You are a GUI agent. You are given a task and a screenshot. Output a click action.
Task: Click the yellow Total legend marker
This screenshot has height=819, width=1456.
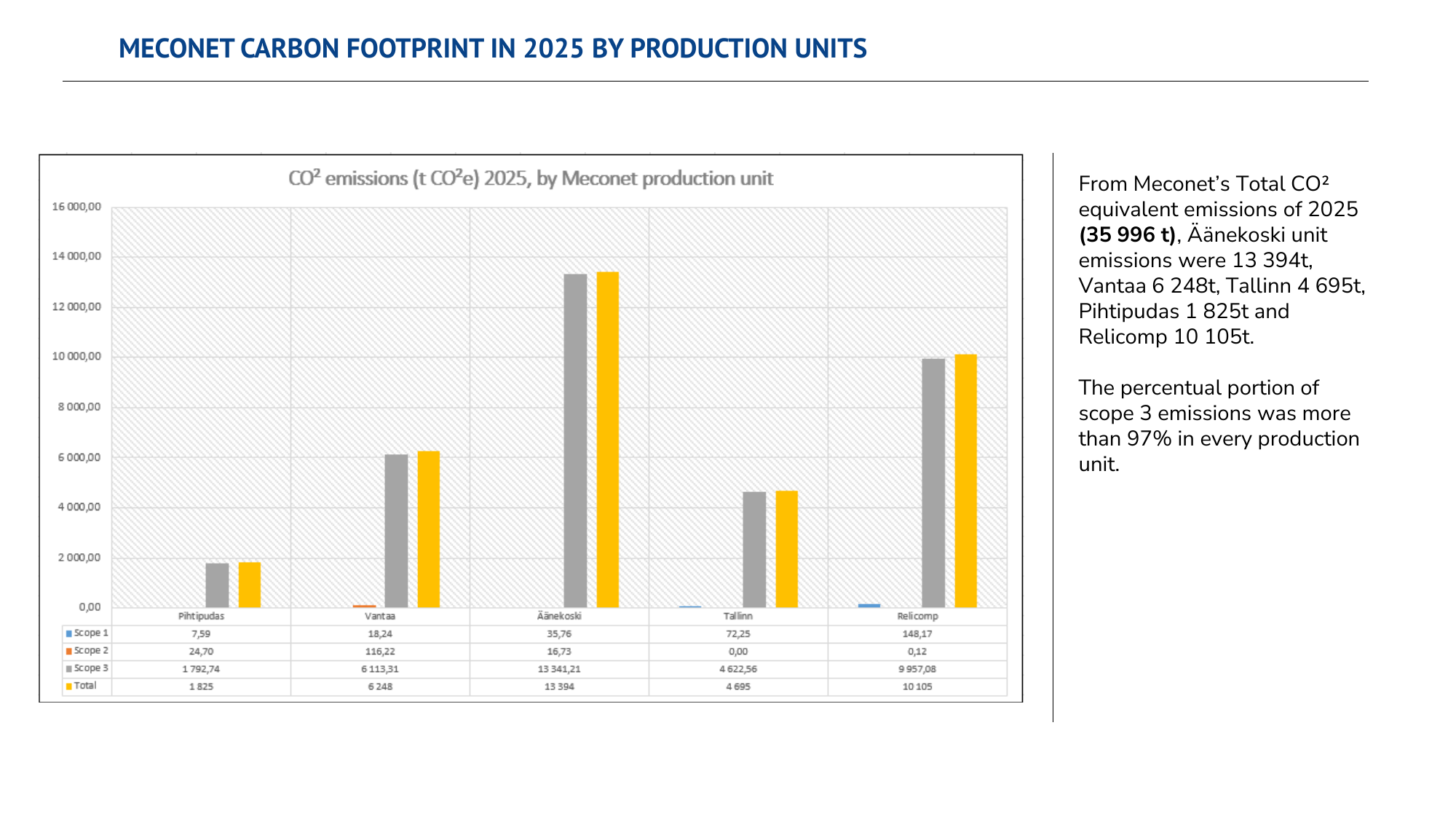click(x=69, y=686)
